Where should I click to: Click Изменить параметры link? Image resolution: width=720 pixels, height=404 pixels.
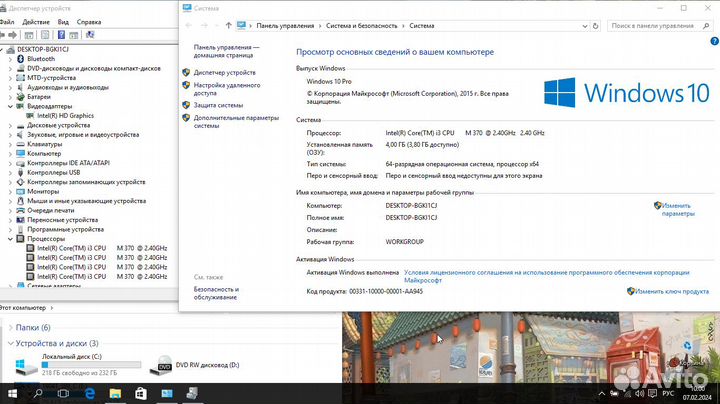(678, 210)
